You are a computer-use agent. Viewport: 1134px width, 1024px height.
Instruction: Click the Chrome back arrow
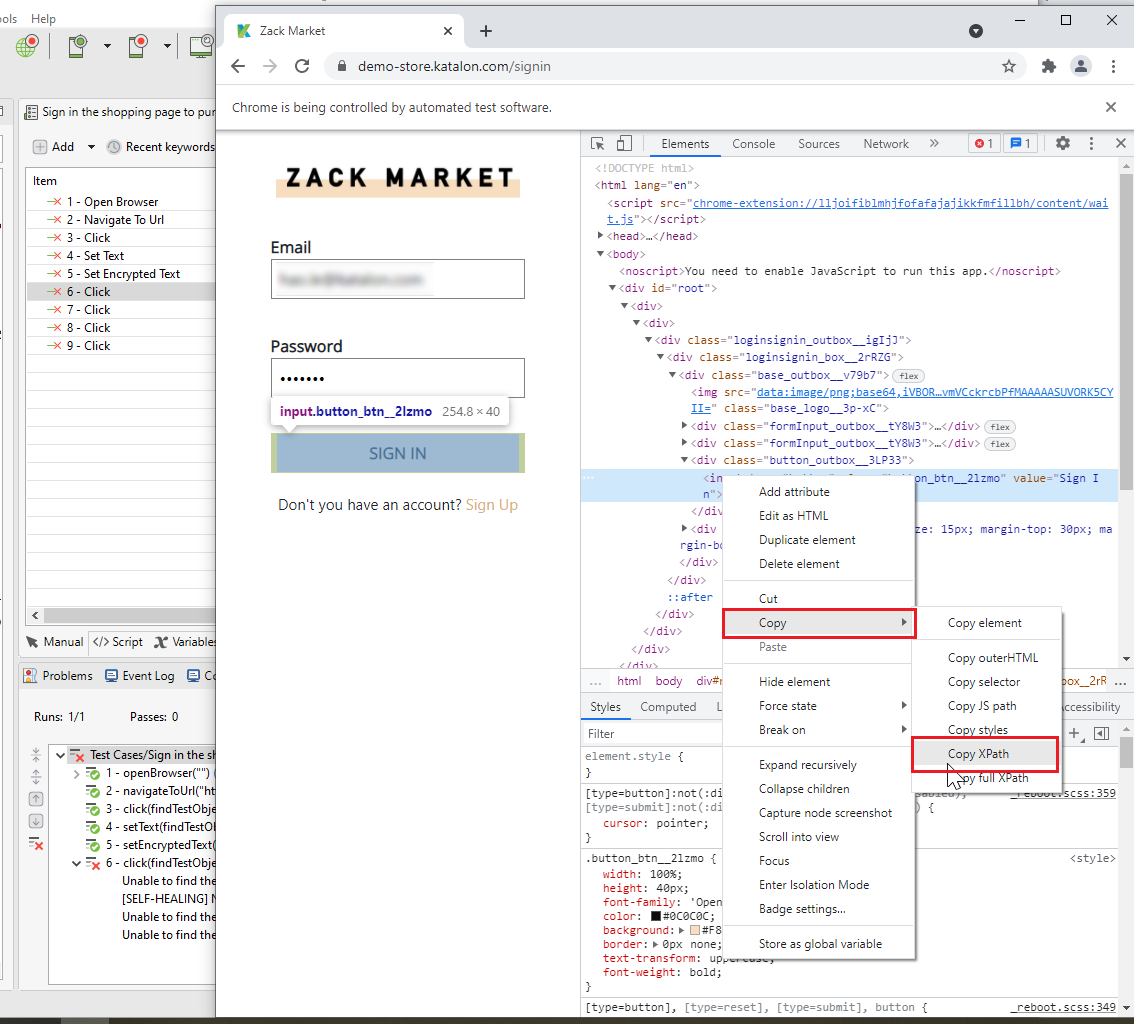point(238,67)
